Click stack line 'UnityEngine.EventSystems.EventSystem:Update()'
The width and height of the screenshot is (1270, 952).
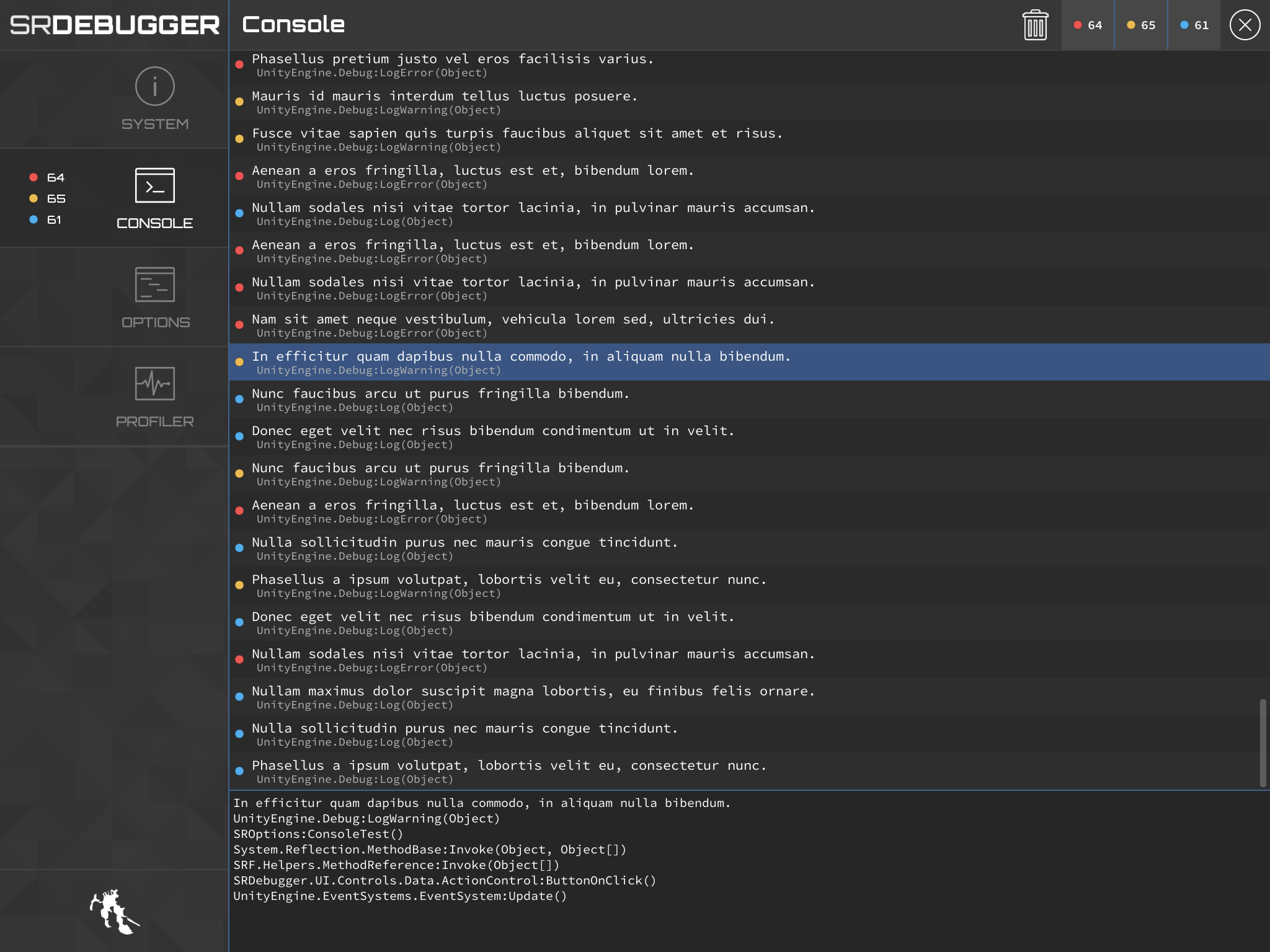pos(400,896)
